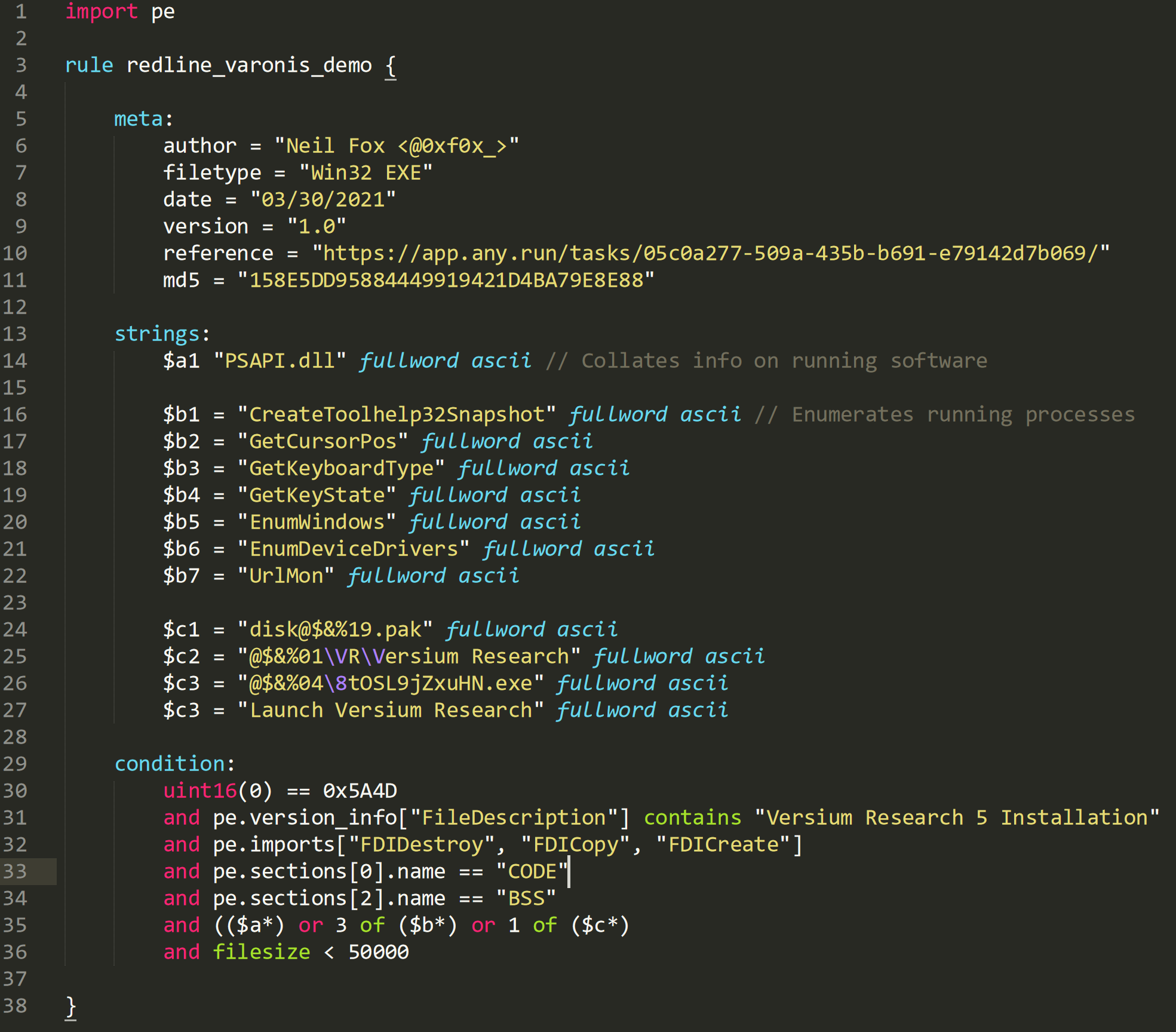The image size is (1176, 1032).
Task: Click the uint16 keyword on line 30
Action: click(x=199, y=790)
